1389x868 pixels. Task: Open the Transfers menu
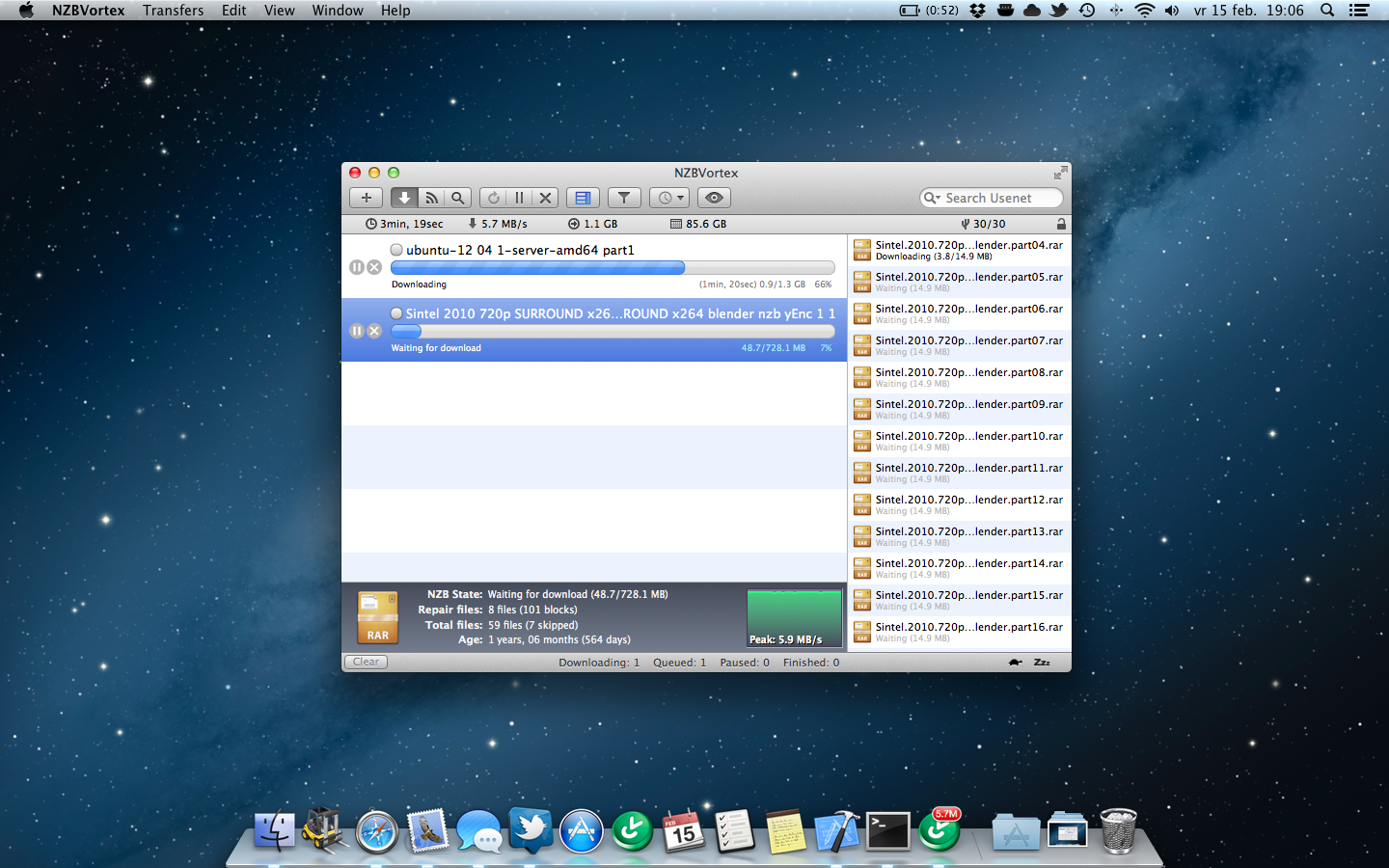click(x=174, y=11)
